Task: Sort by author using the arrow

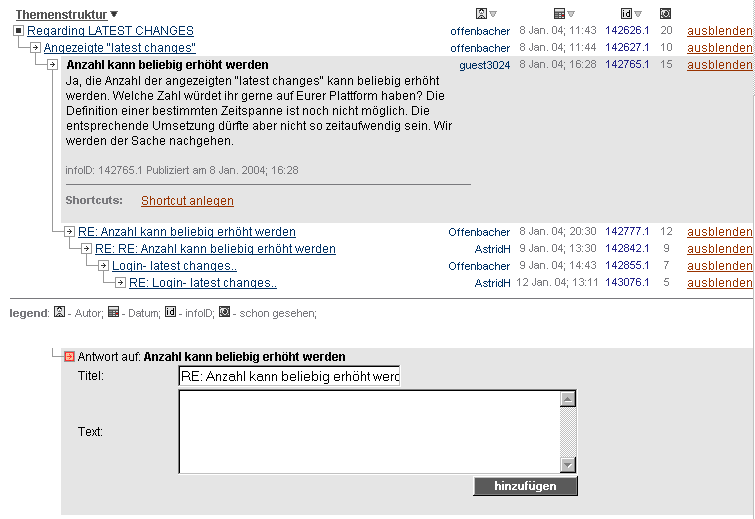Action: (x=493, y=14)
